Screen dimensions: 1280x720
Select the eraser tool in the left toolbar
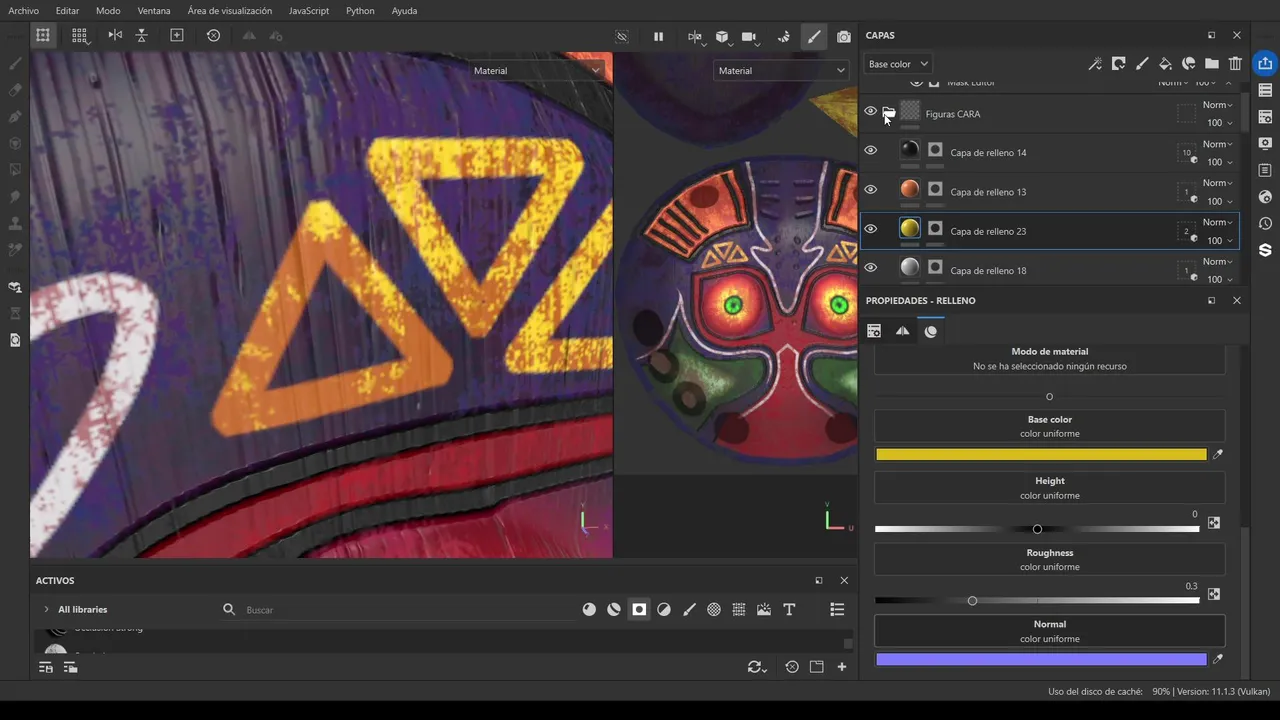coord(15,90)
